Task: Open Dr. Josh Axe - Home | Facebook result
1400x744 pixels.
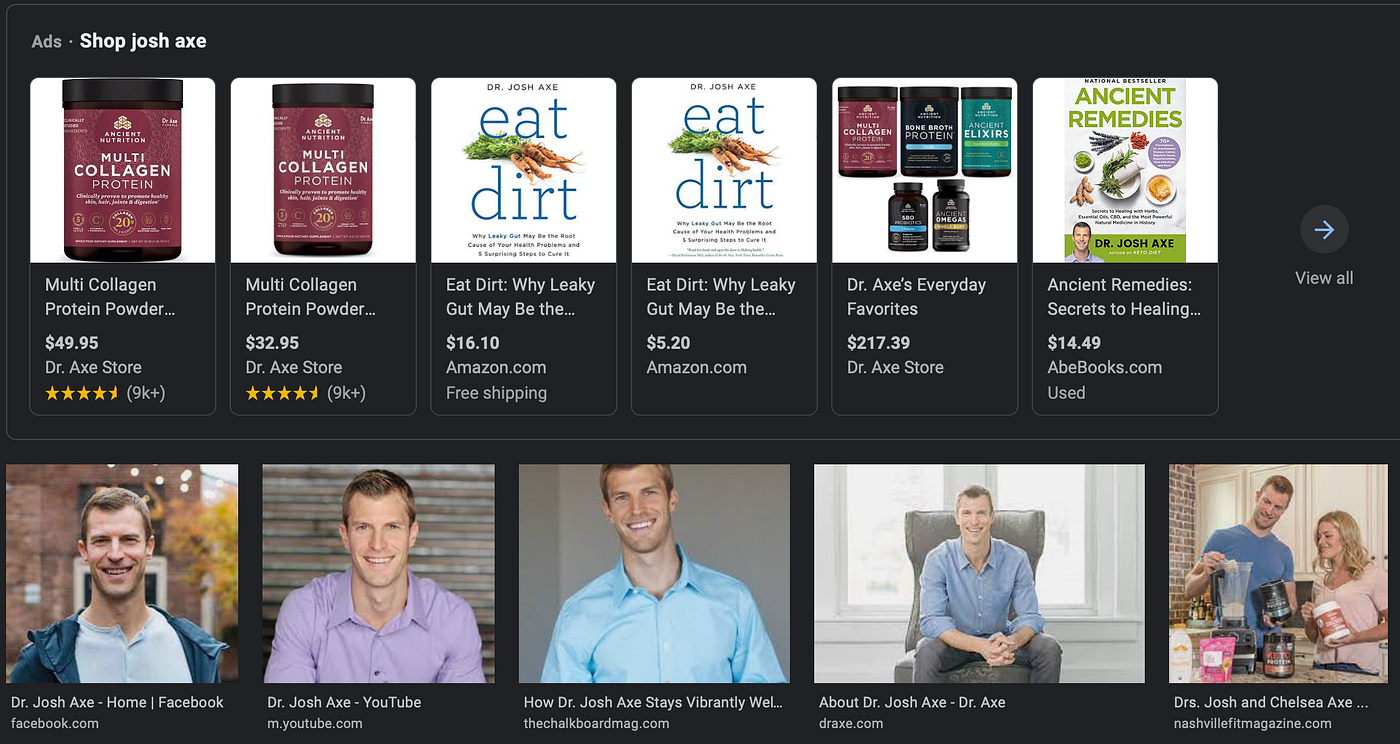Action: [118, 702]
